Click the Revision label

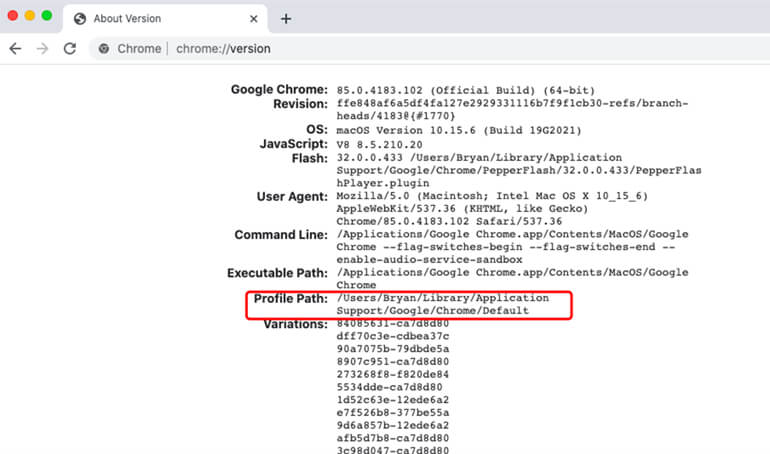pos(300,104)
